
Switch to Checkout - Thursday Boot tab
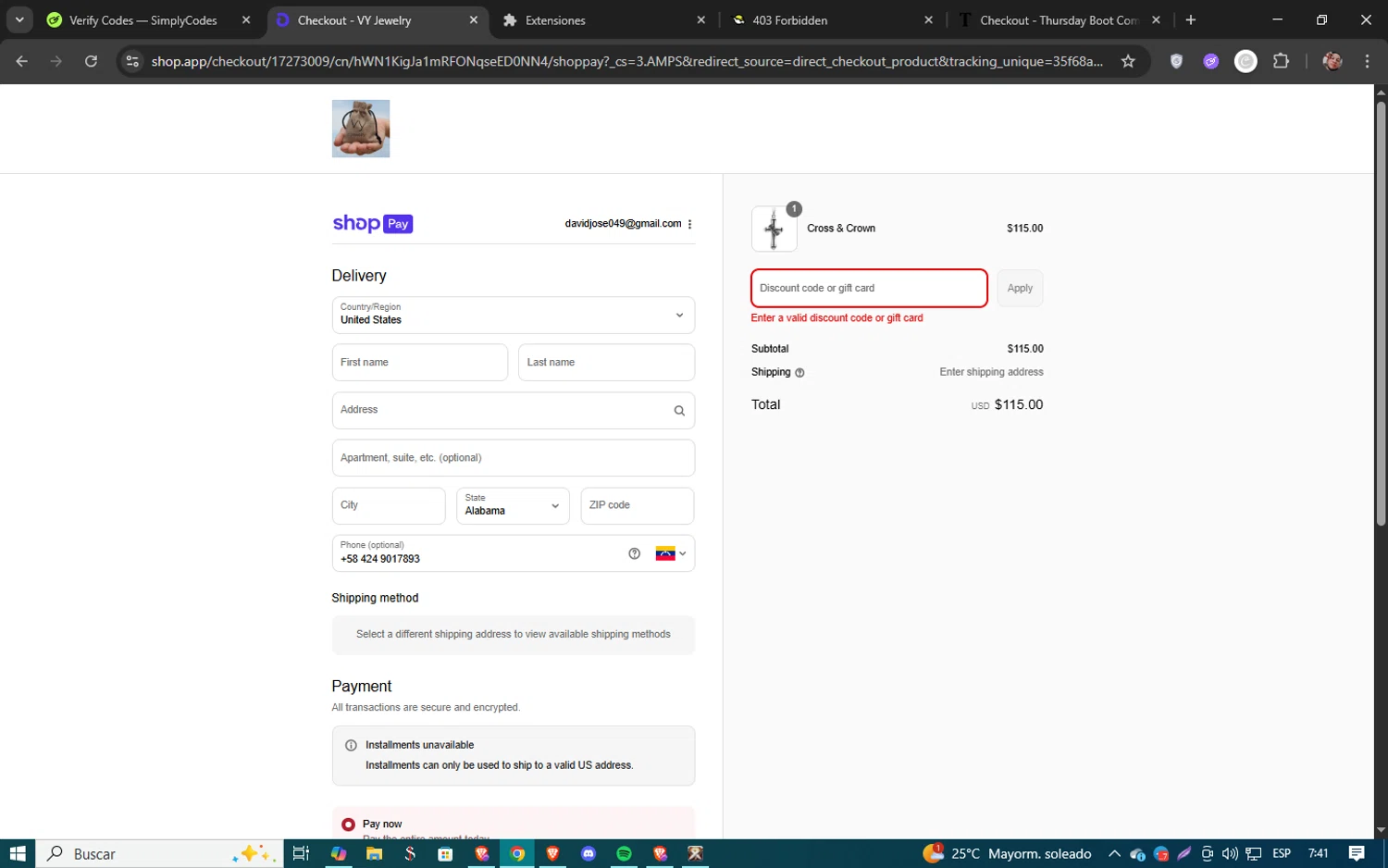click(1060, 19)
